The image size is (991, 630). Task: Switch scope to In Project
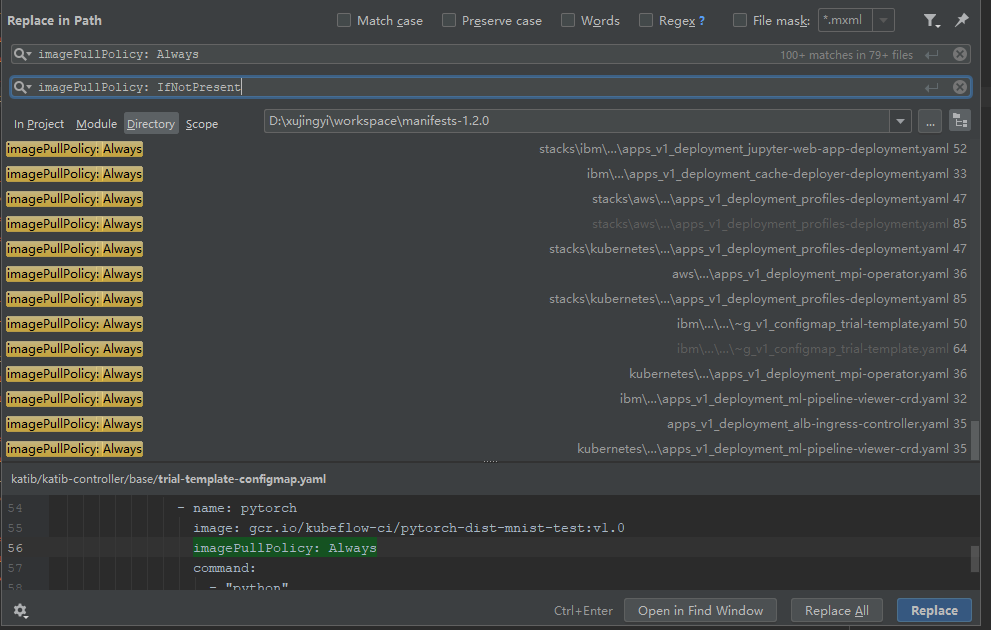click(x=39, y=123)
